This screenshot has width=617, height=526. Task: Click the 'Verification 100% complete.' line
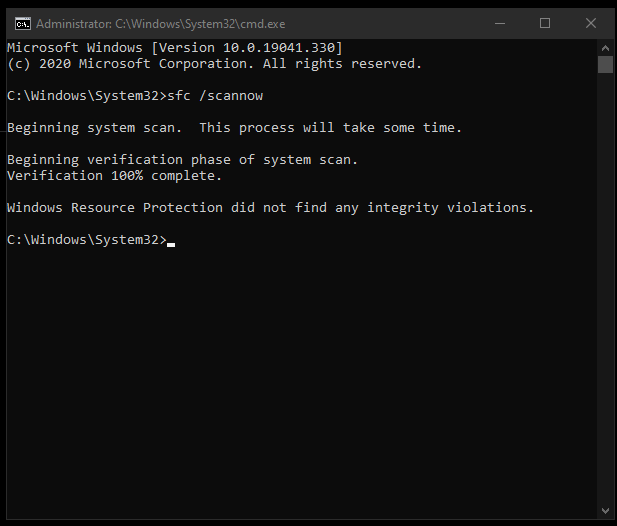coord(115,175)
